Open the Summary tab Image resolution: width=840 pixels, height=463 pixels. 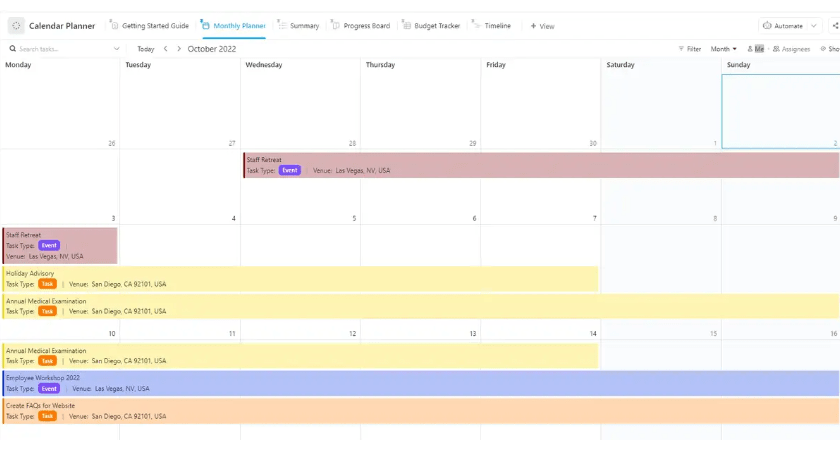click(x=298, y=26)
